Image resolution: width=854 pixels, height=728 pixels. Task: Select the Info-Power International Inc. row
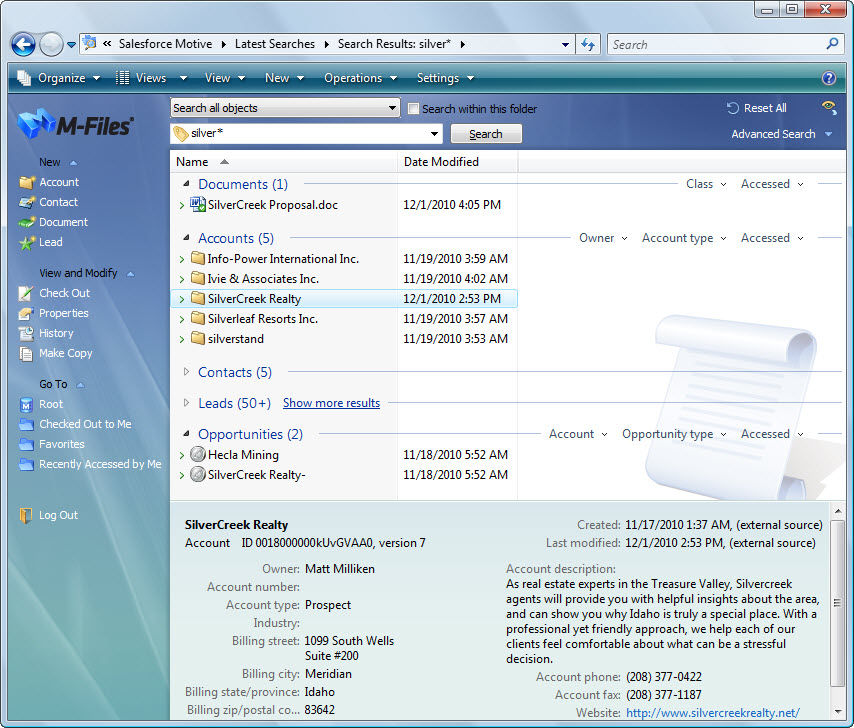pyautogui.click(x=344, y=259)
